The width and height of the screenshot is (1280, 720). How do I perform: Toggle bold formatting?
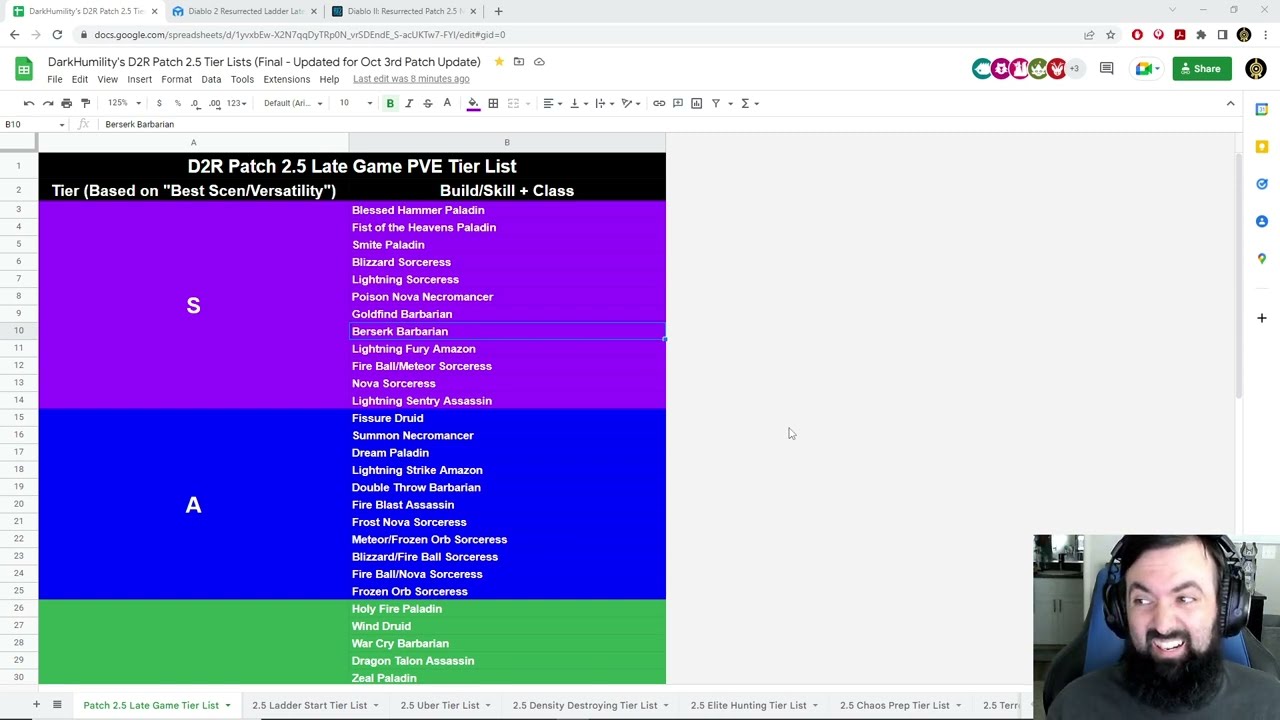390,103
